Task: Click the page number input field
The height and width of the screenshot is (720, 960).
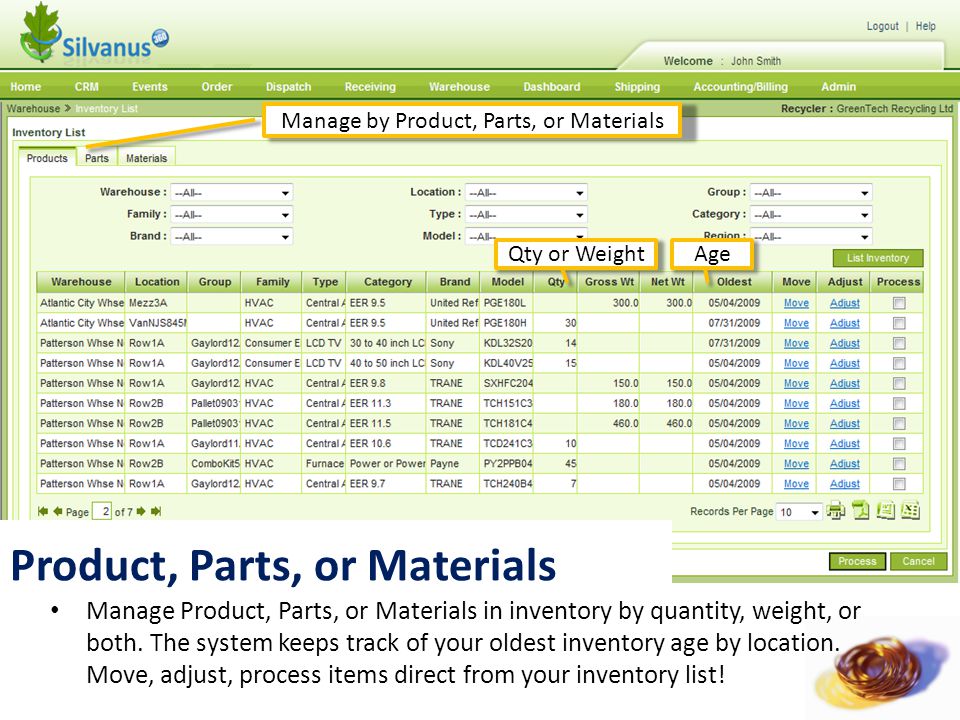Action: pos(102,511)
